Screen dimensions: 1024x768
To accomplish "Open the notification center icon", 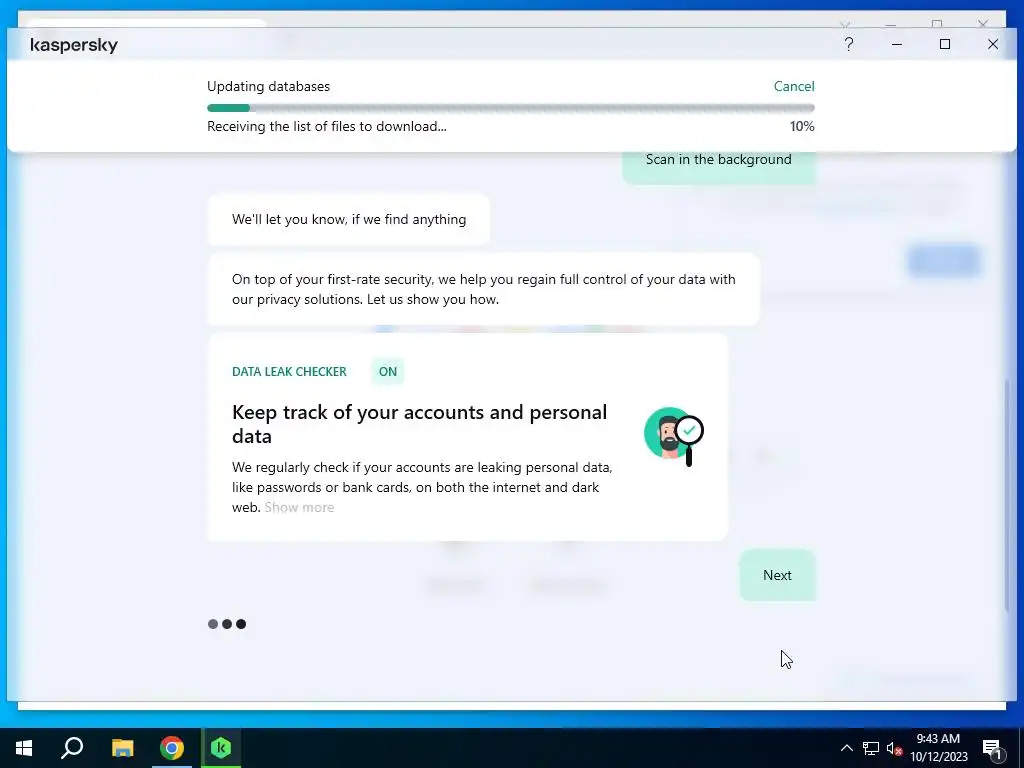I will pos(993,749).
